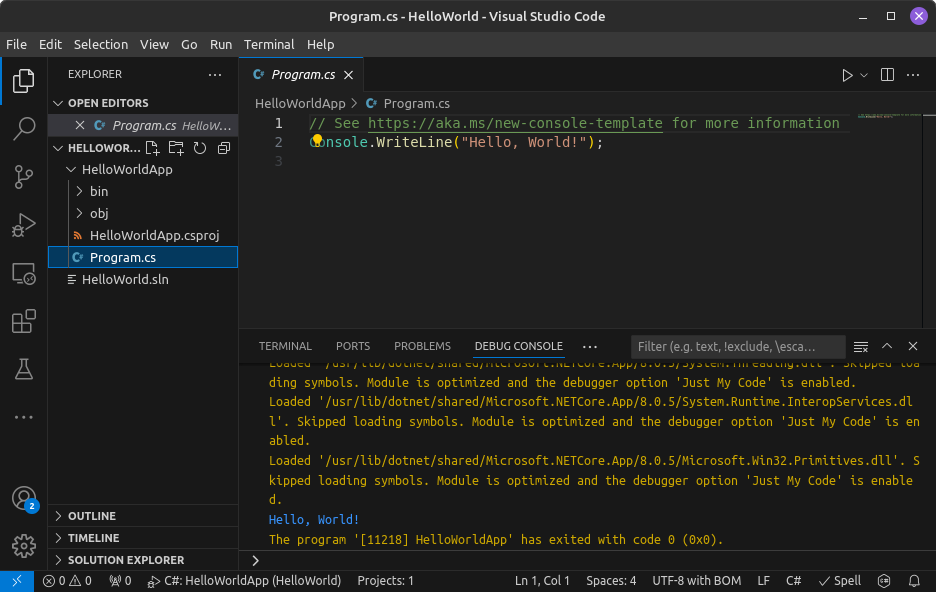Click the debug console REPL input prompt
The image size is (936, 592).
tap(588, 560)
